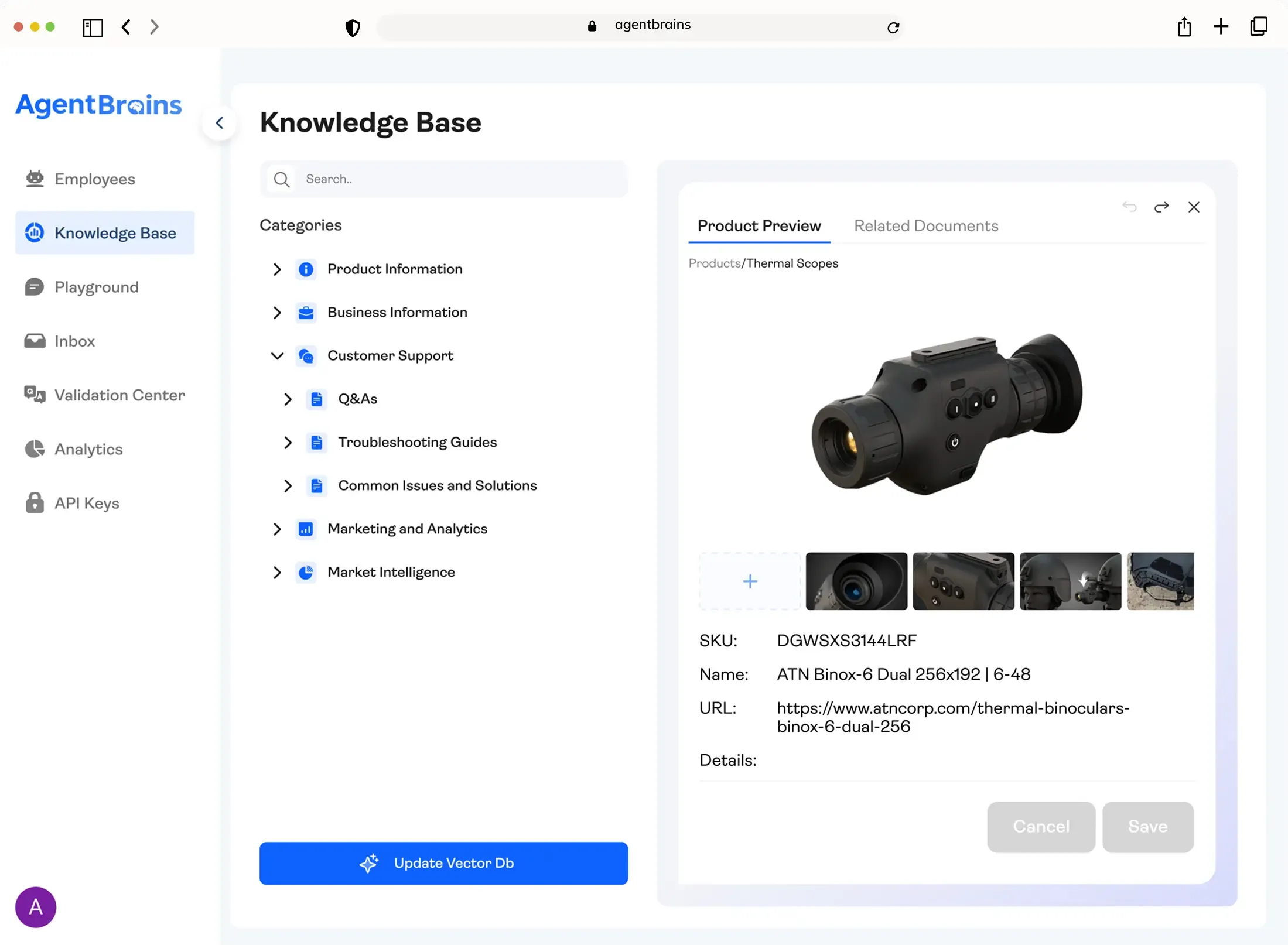Open a new browser tab
The height and width of the screenshot is (945, 1288).
pos(1221,26)
